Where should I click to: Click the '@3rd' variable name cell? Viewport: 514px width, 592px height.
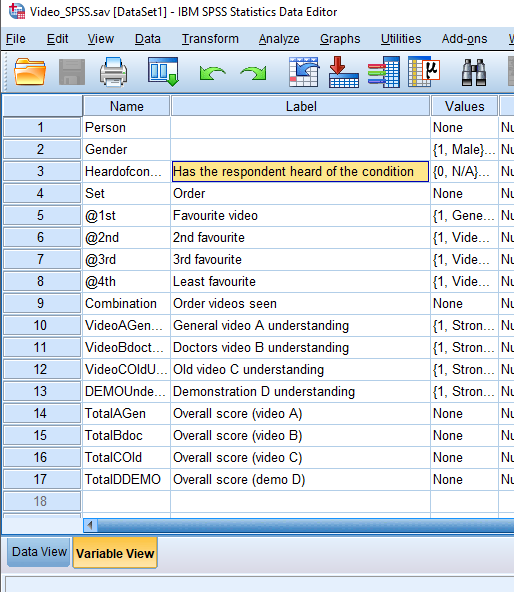(x=127, y=259)
